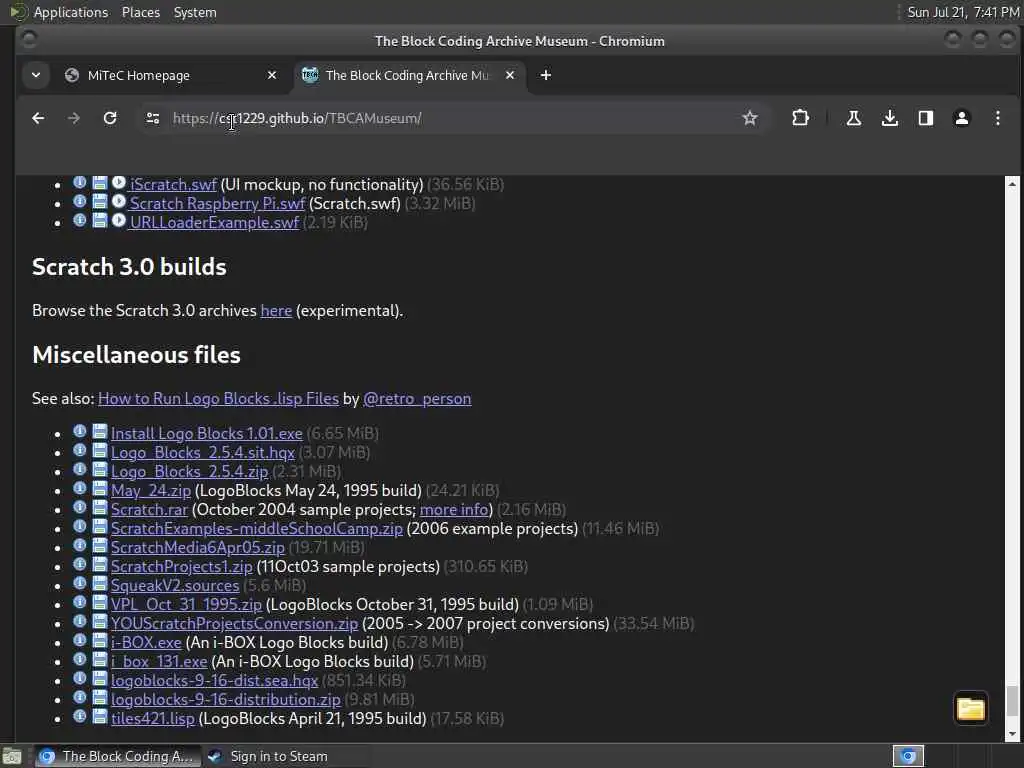Open the iScratch.swf link
Screen dimensions: 1024x768
[173, 185]
